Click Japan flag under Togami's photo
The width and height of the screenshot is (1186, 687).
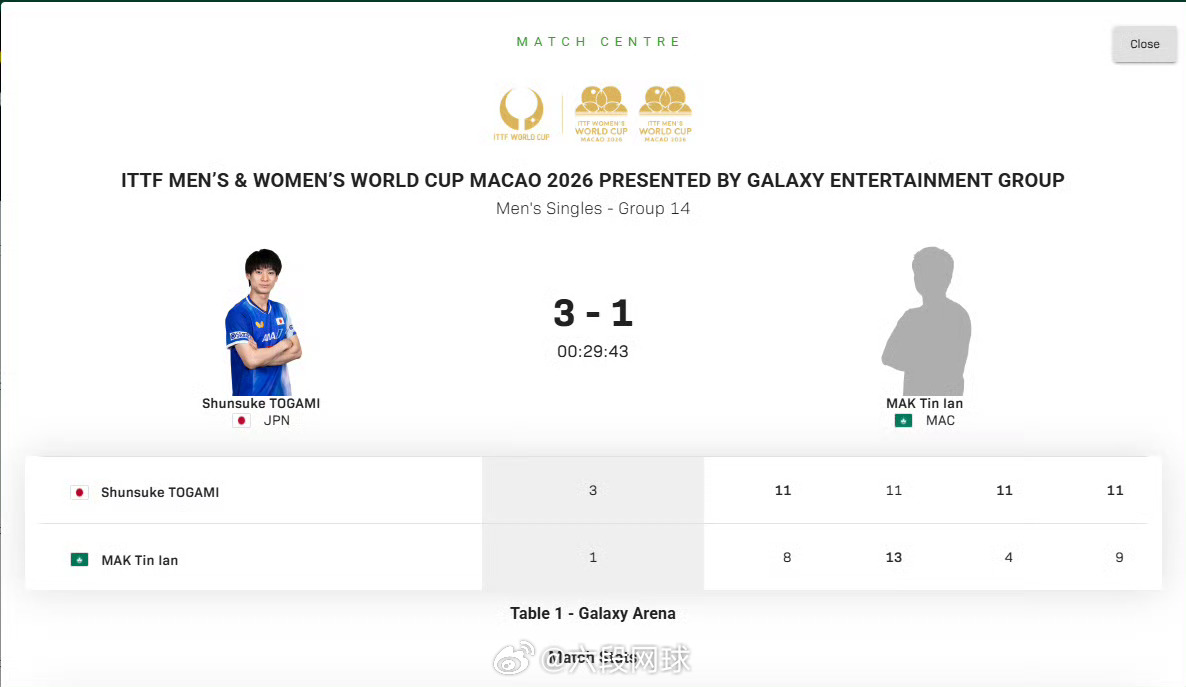(x=241, y=421)
